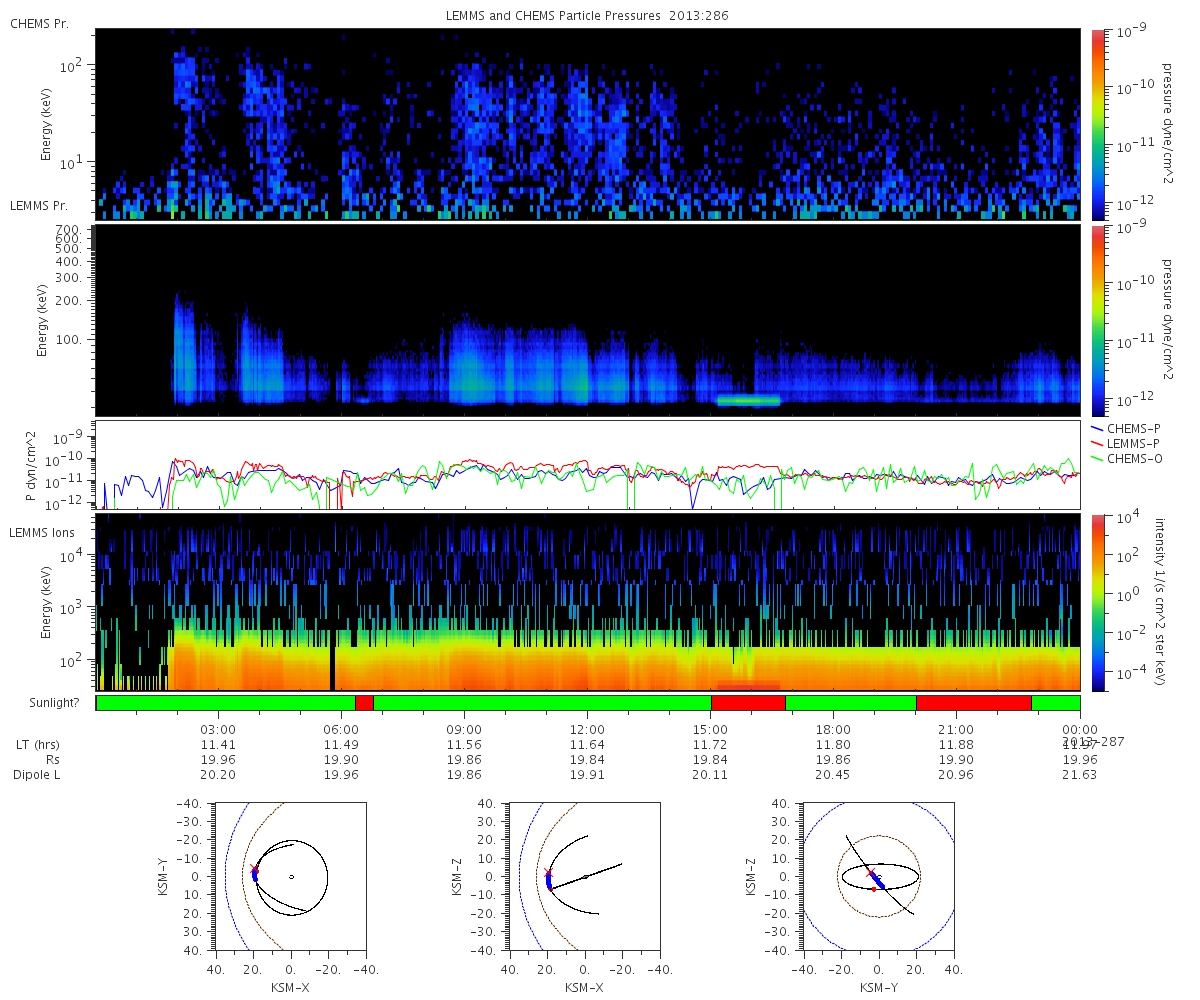The width and height of the screenshot is (1200, 1000).
Task: Click the long green Sunlight segment at 12:00
Action: pyautogui.click(x=542, y=703)
